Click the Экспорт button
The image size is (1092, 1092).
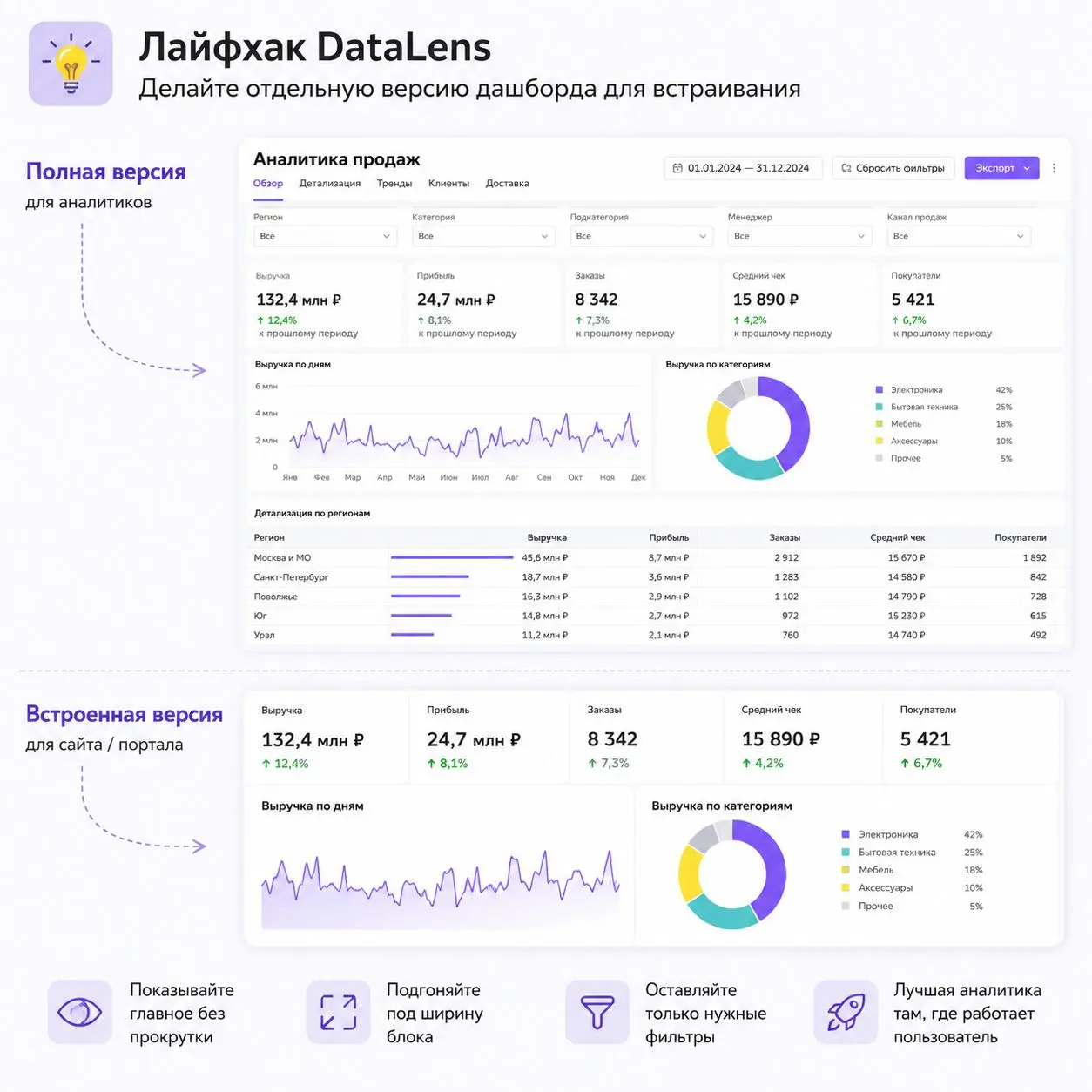1002,168
